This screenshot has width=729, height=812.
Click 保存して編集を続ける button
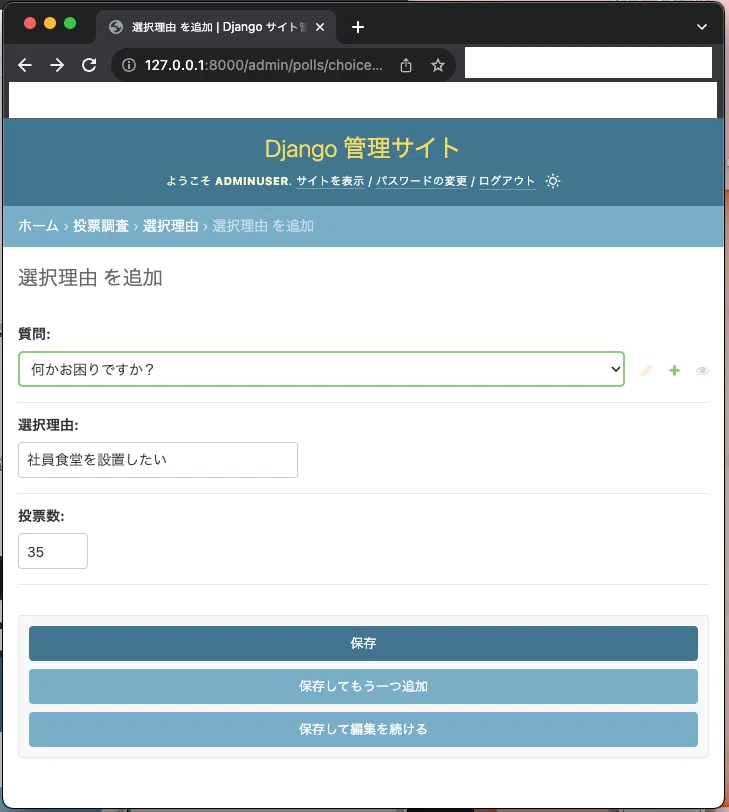pos(363,729)
